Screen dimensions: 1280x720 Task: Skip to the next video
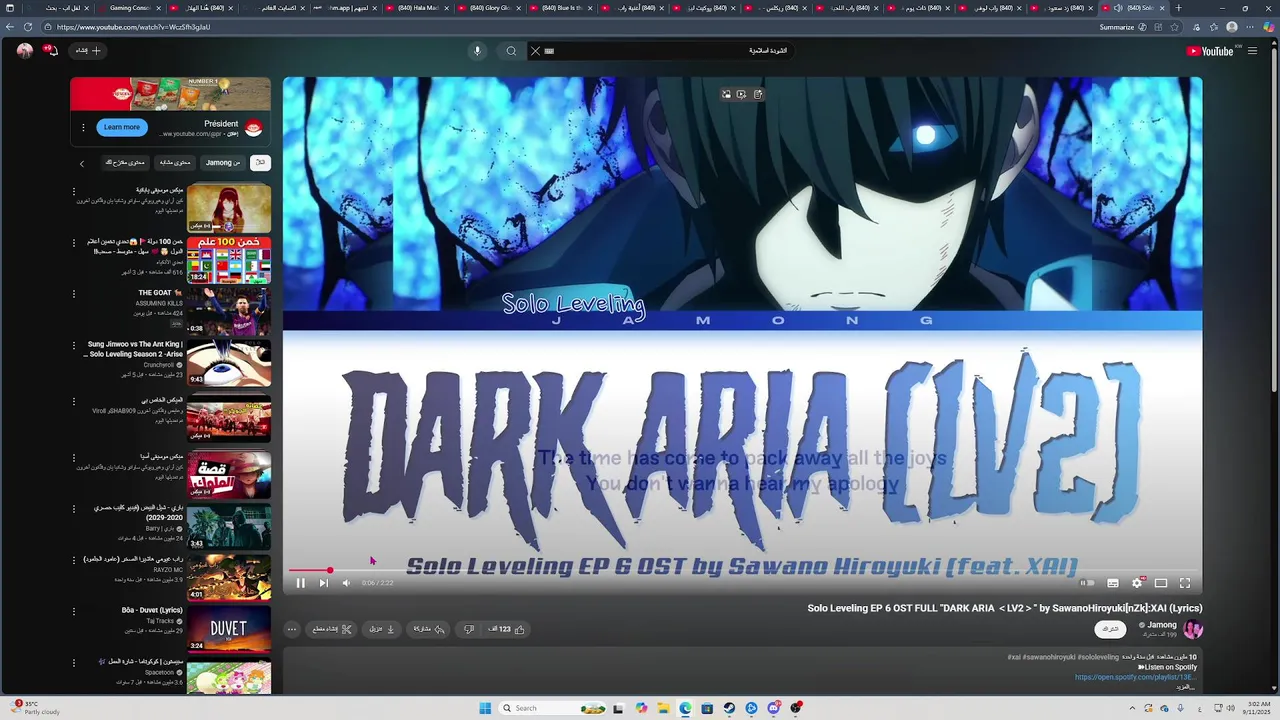323,583
